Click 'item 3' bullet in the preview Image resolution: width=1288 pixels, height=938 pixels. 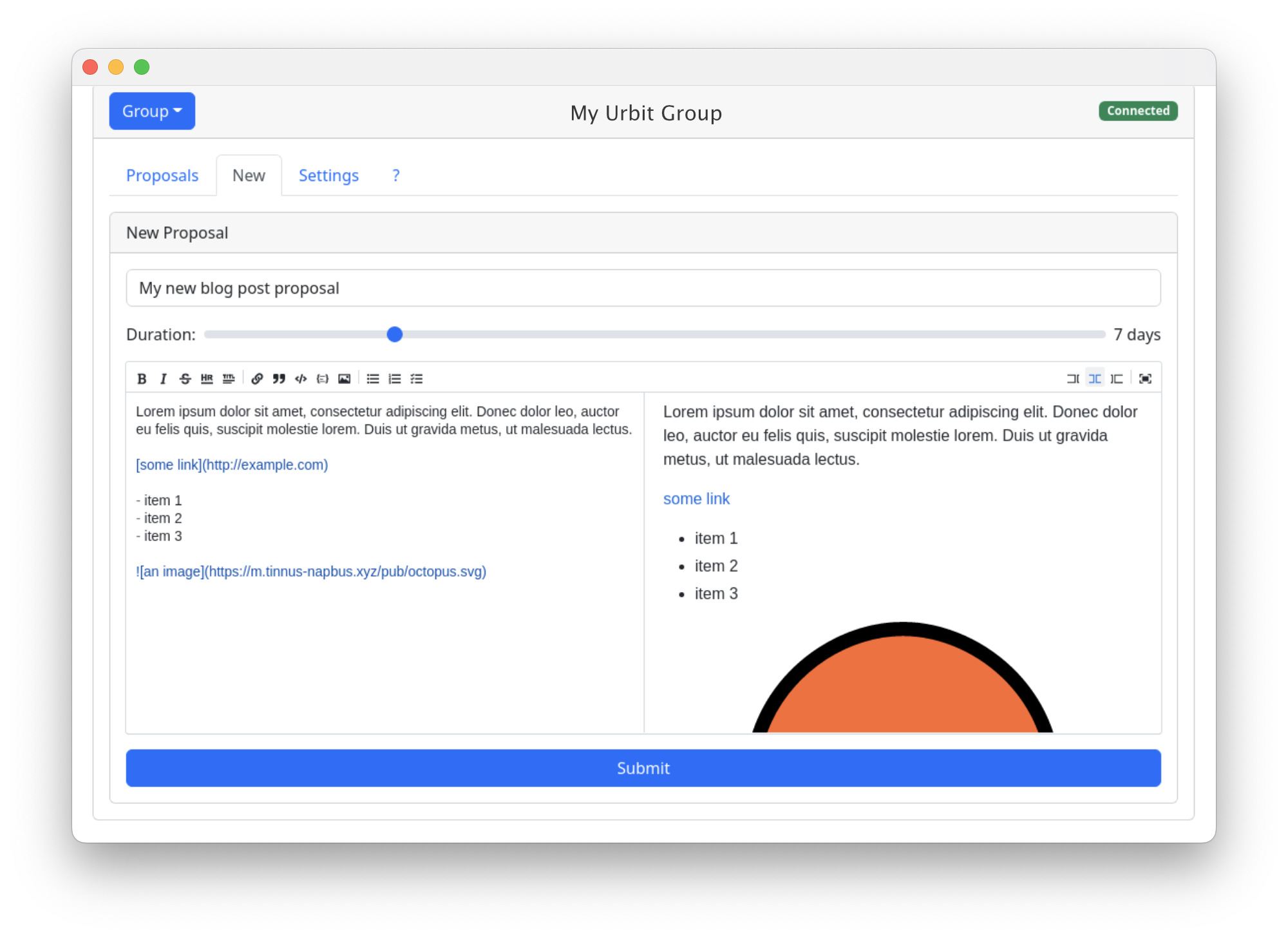716,593
